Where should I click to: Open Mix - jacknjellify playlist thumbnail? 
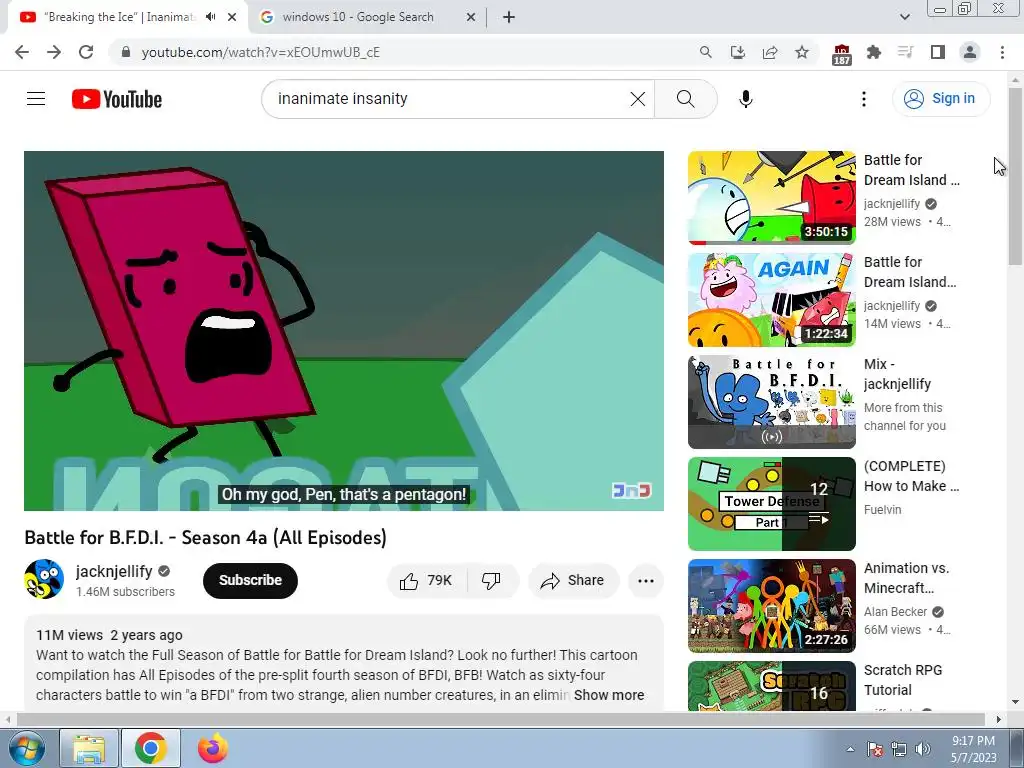771,402
